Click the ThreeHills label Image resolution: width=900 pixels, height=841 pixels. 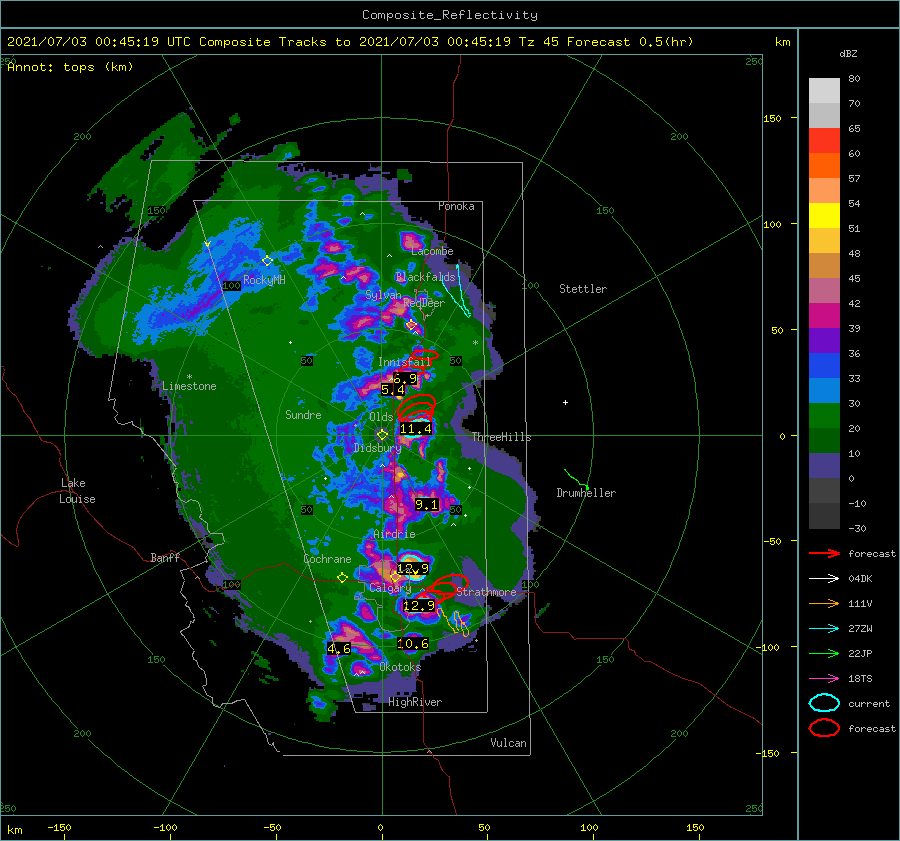point(502,437)
